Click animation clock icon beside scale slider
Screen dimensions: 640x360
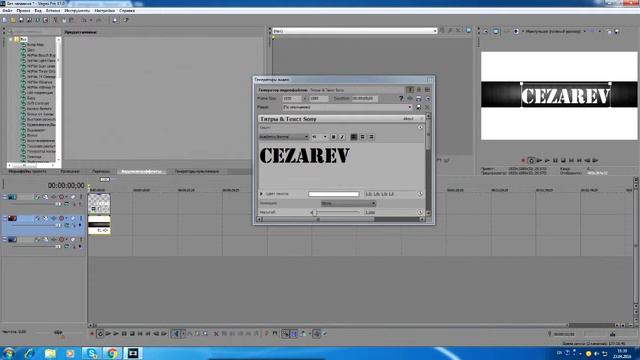click(x=420, y=212)
